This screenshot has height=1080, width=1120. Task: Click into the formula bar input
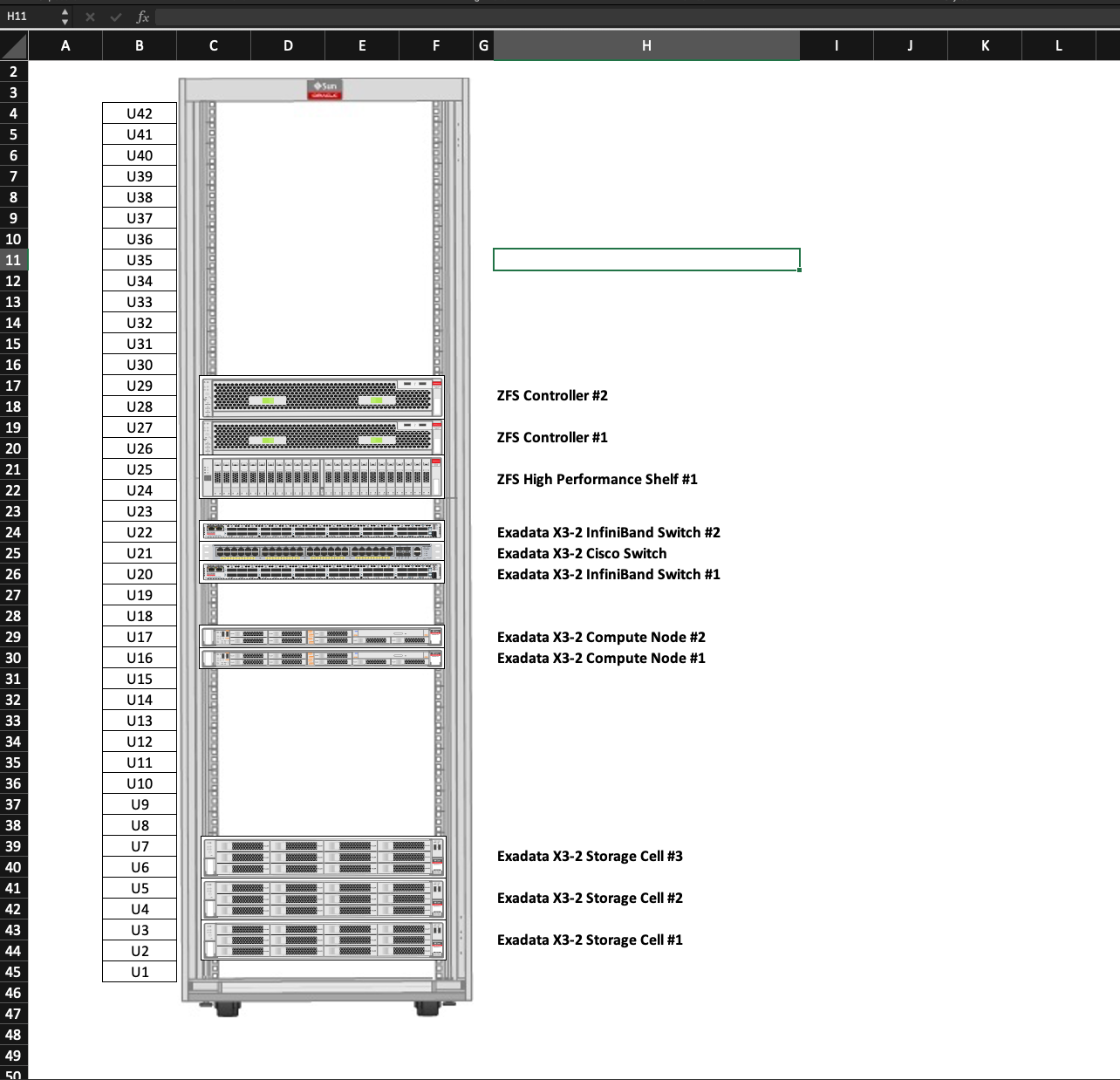coord(611,17)
